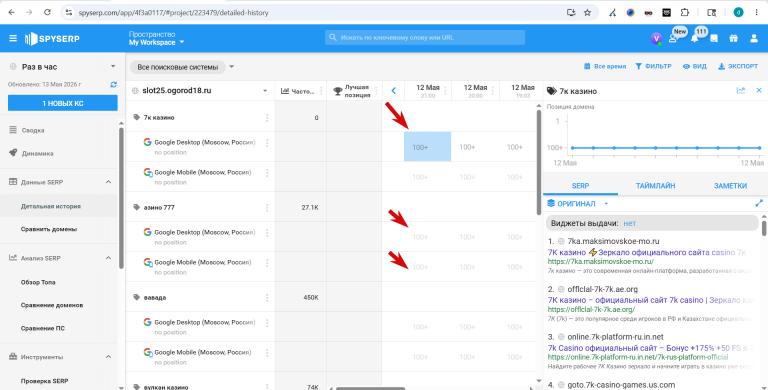Click the SPYSERP logo
The image size is (768, 390).
click(x=52, y=39)
